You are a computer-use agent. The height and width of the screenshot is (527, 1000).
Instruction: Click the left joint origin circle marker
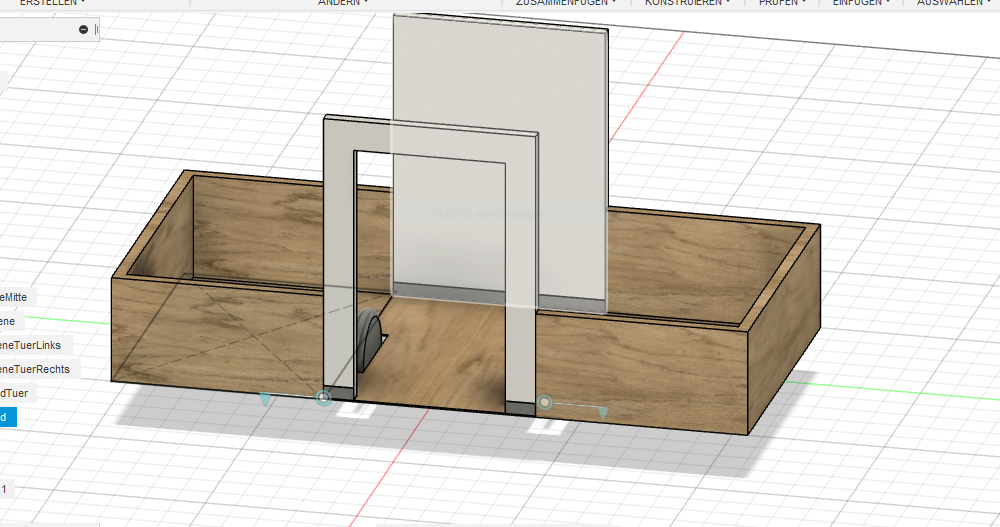323,398
